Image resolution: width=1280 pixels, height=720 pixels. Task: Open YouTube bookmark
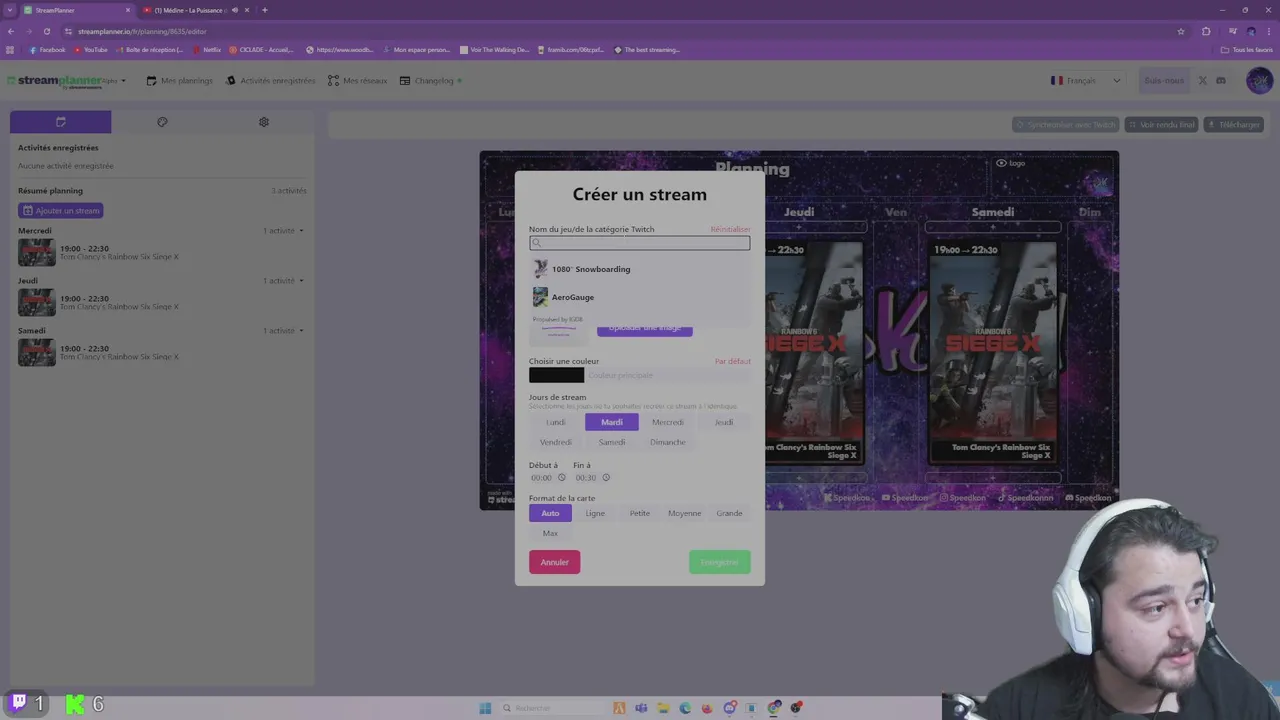(x=90, y=50)
